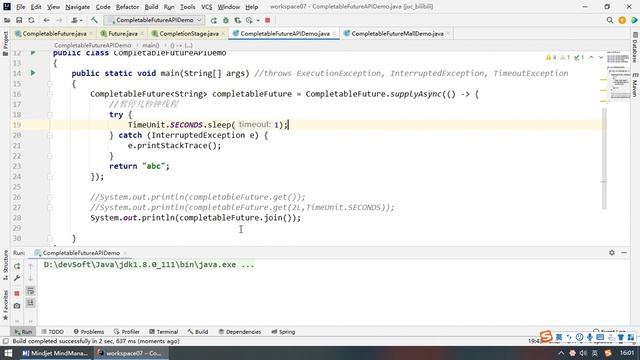Open the Dependencies tool window
Viewport: 640px width, 360px height.
click(240, 332)
